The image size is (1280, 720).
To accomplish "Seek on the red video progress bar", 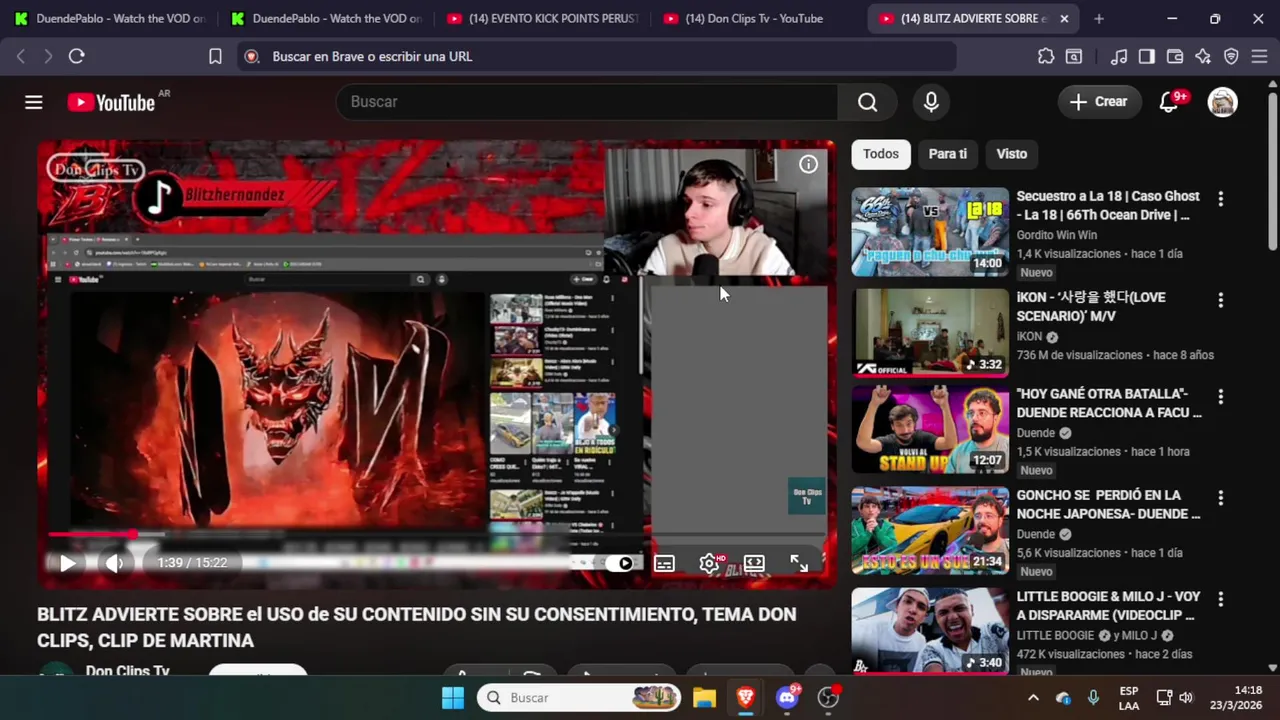I will pyautogui.click(x=93, y=535).
